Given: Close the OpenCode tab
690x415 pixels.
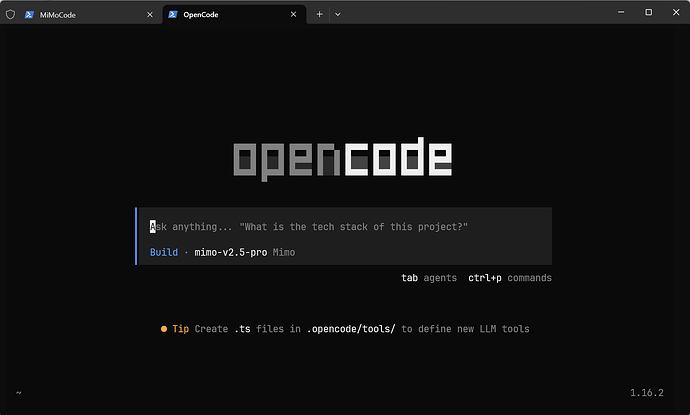Looking at the screenshot, I should coord(294,15).
